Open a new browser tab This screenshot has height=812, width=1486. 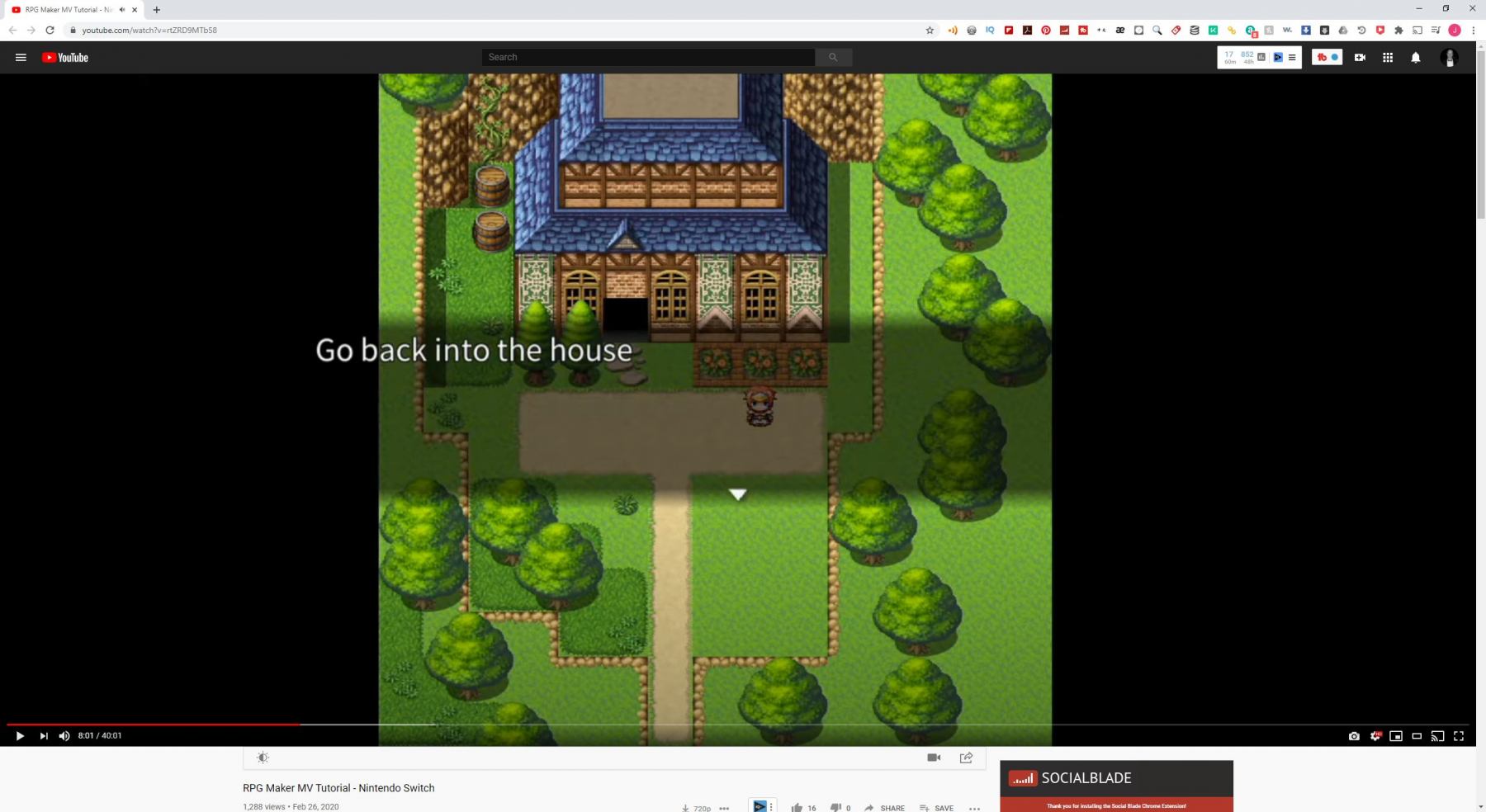pos(157,10)
